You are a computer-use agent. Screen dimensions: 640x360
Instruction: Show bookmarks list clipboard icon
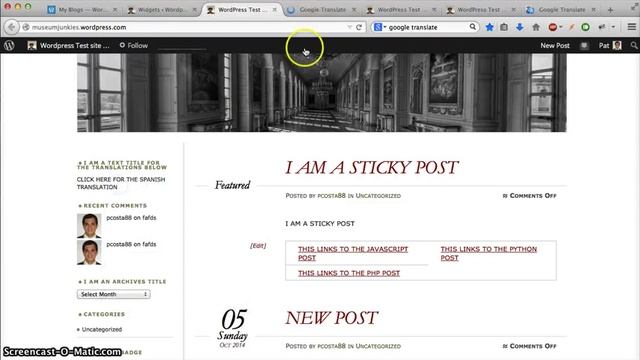click(504, 27)
